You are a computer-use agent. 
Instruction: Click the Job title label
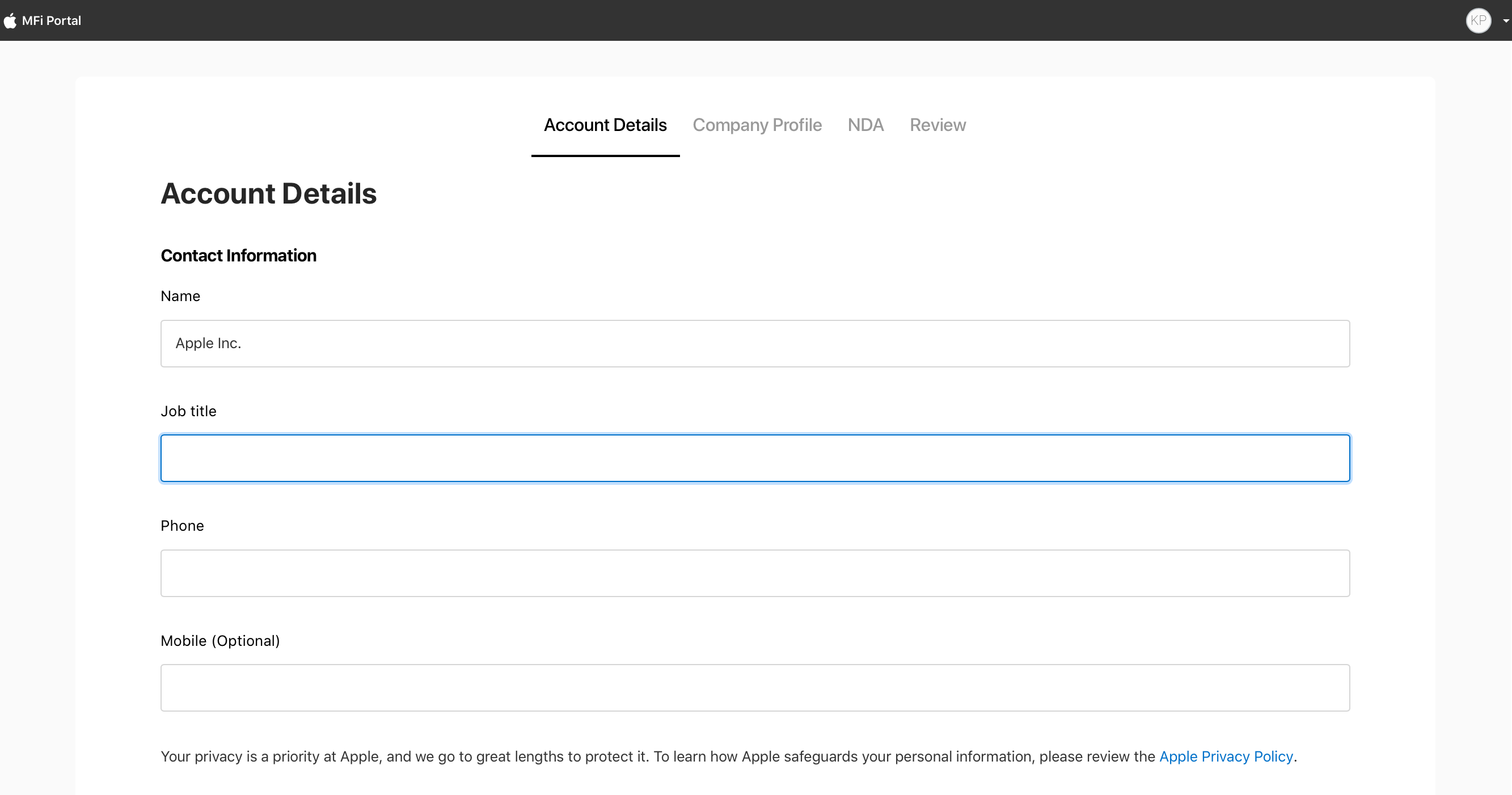point(188,411)
